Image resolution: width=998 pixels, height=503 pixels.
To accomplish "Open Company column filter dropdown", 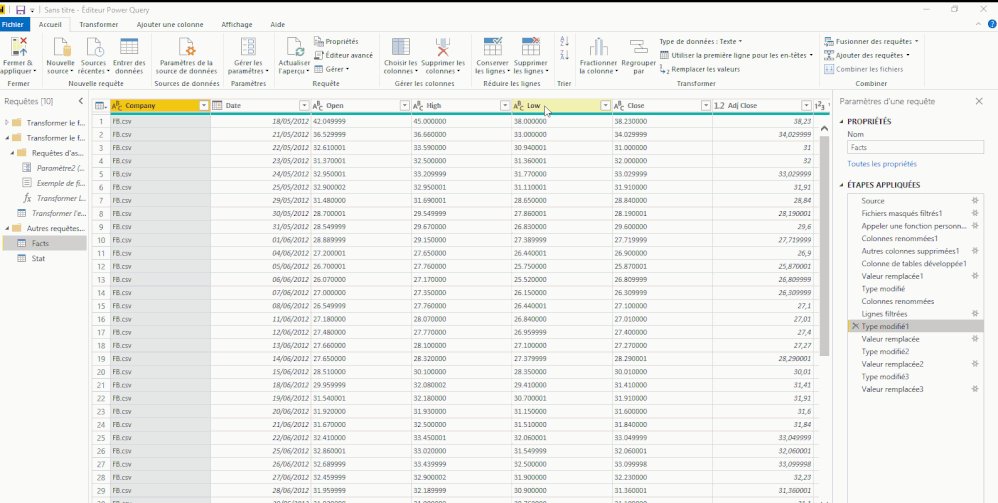I will (x=204, y=106).
